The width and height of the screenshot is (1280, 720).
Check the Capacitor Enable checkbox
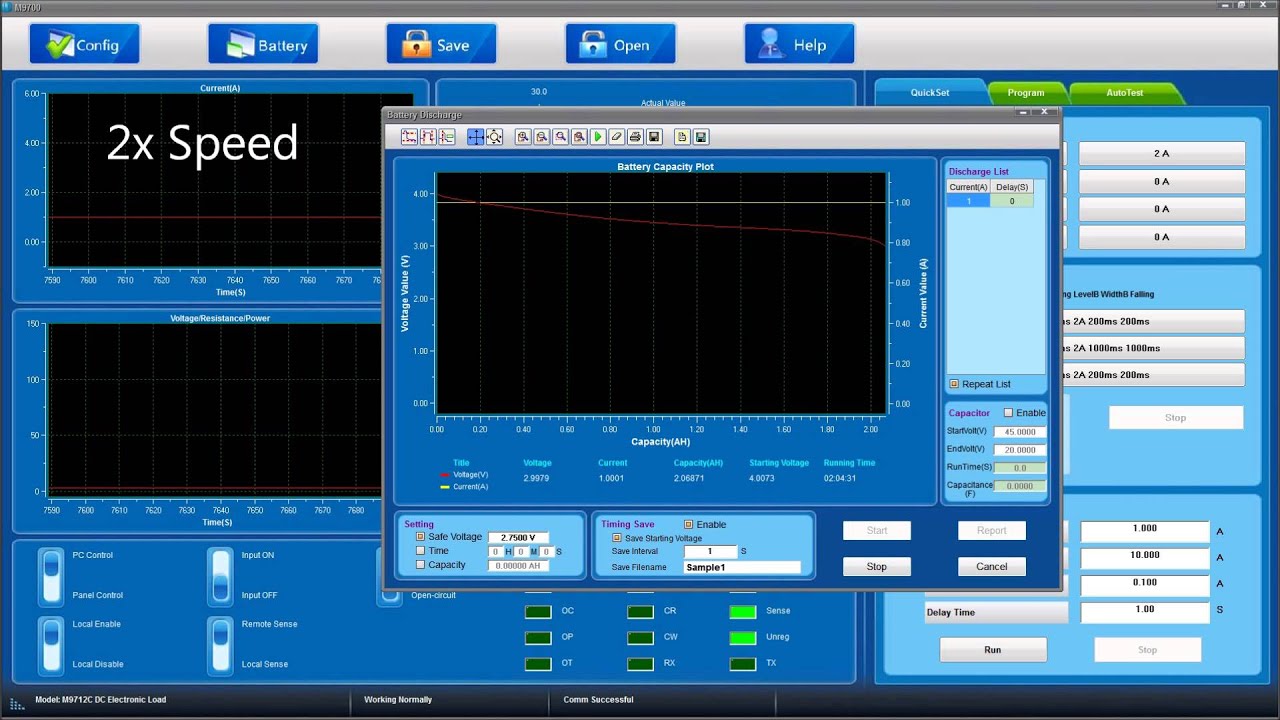click(1008, 413)
